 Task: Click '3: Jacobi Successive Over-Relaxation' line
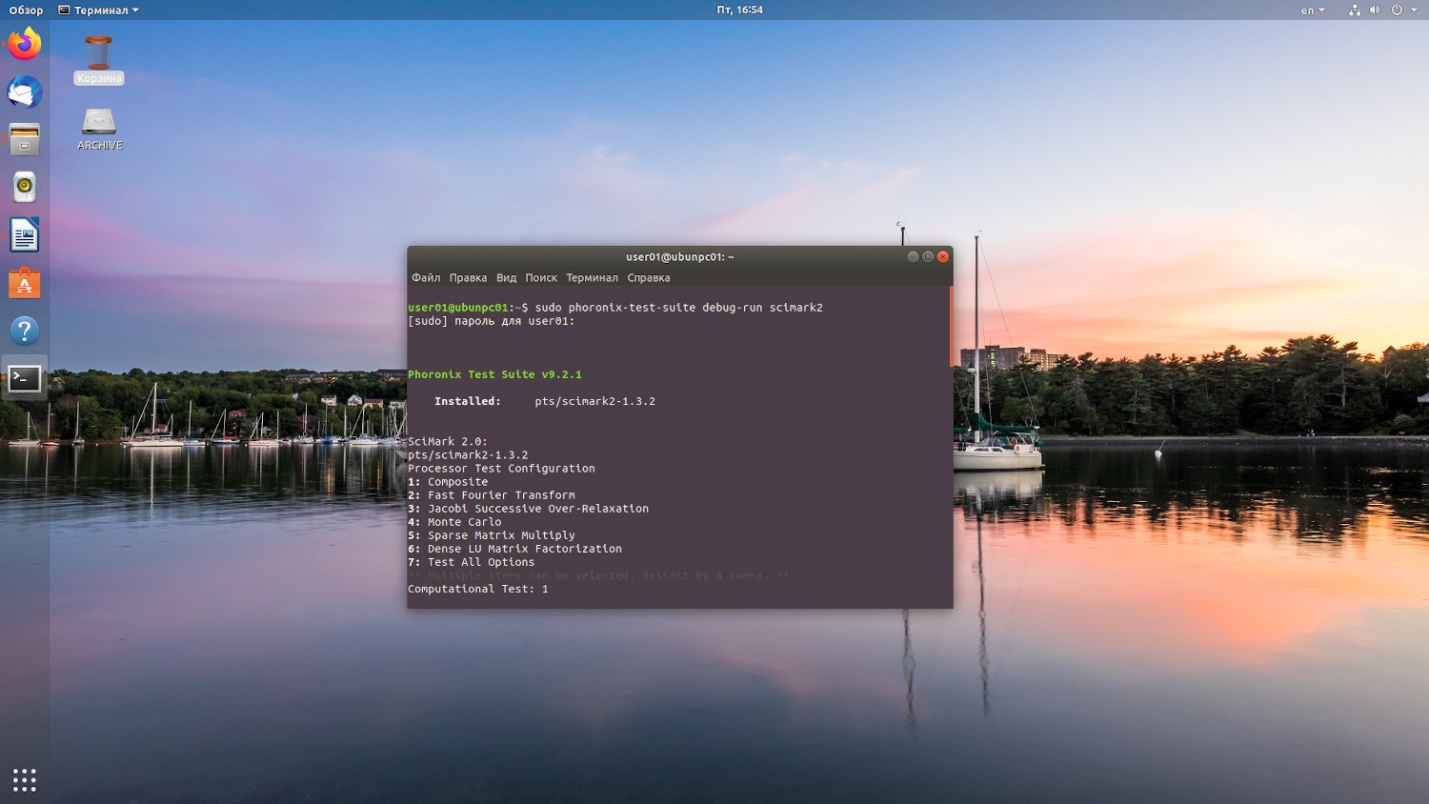tap(528, 508)
